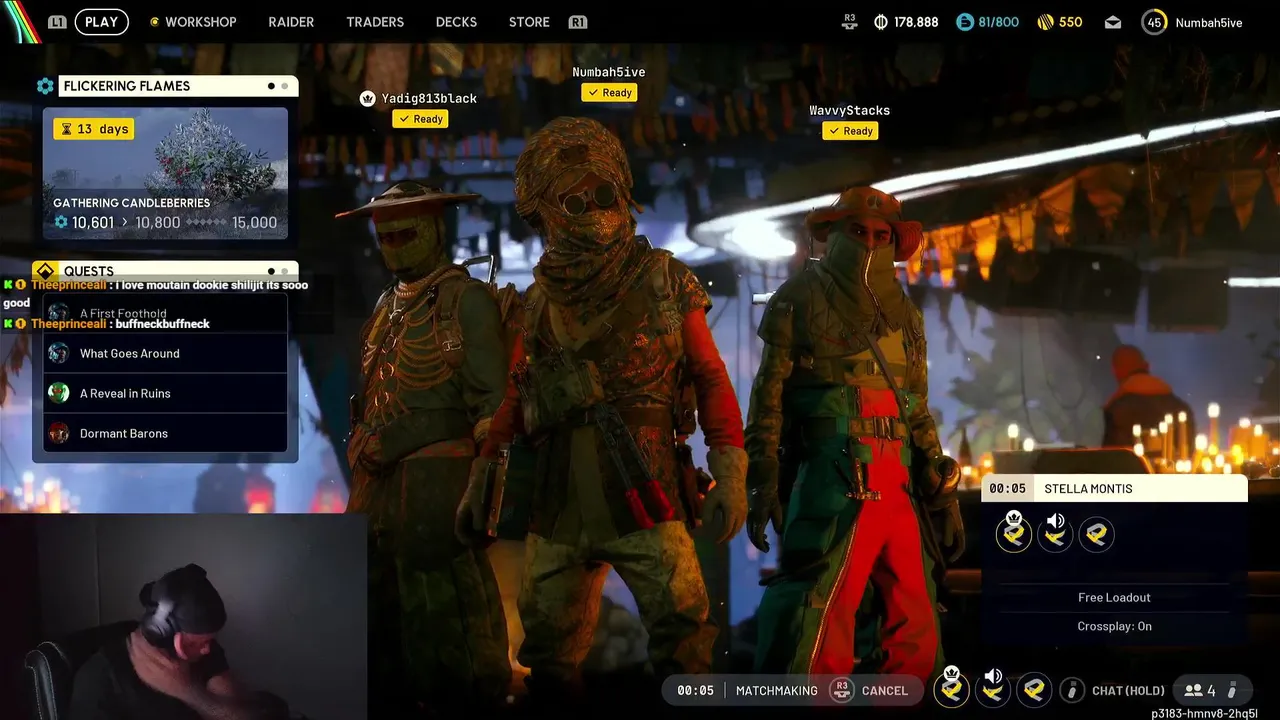Open the Numbah5ive profile name
The width and height of the screenshot is (1280, 720).
[x=1209, y=22]
